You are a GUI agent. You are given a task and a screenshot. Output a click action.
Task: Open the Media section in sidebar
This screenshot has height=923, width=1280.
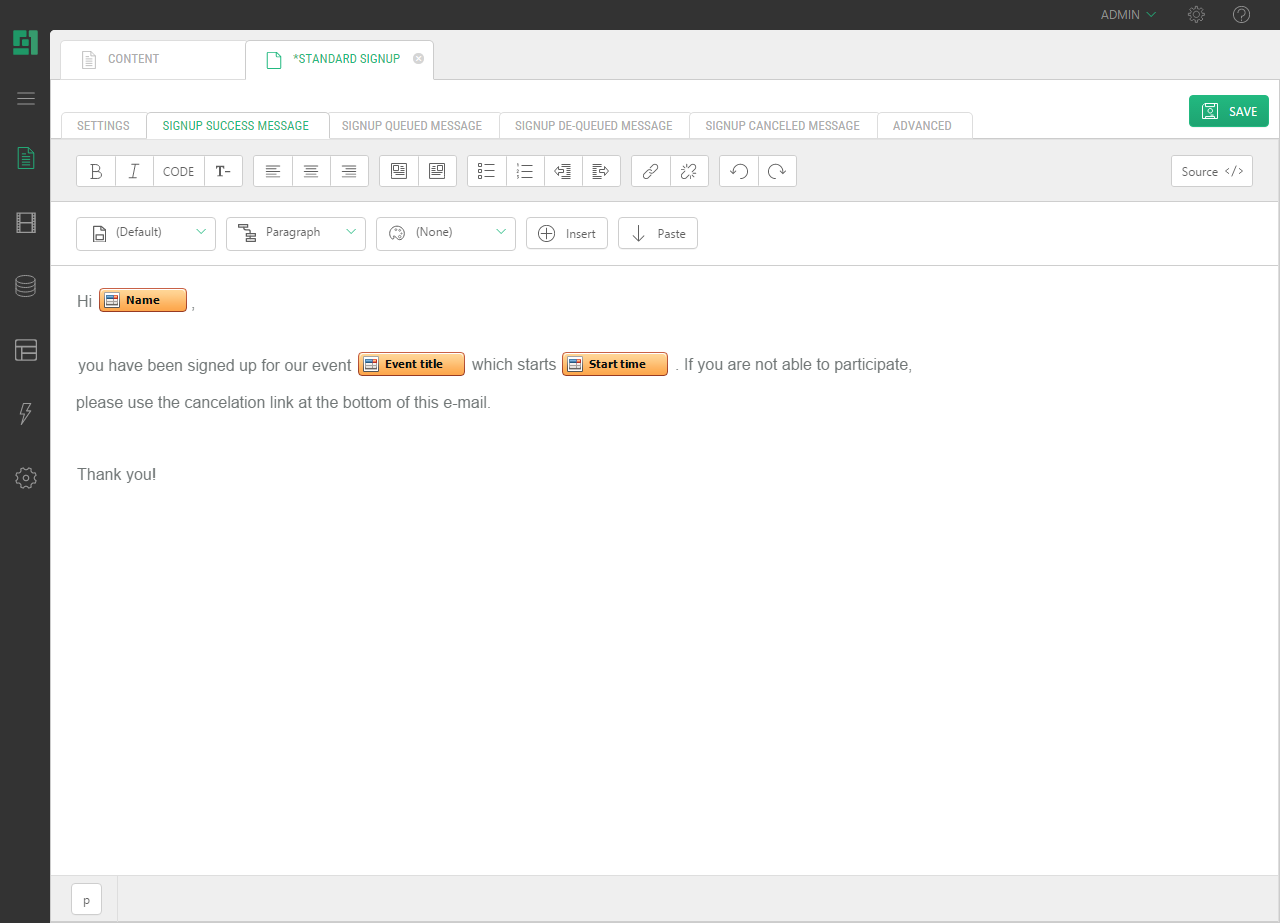[26, 222]
